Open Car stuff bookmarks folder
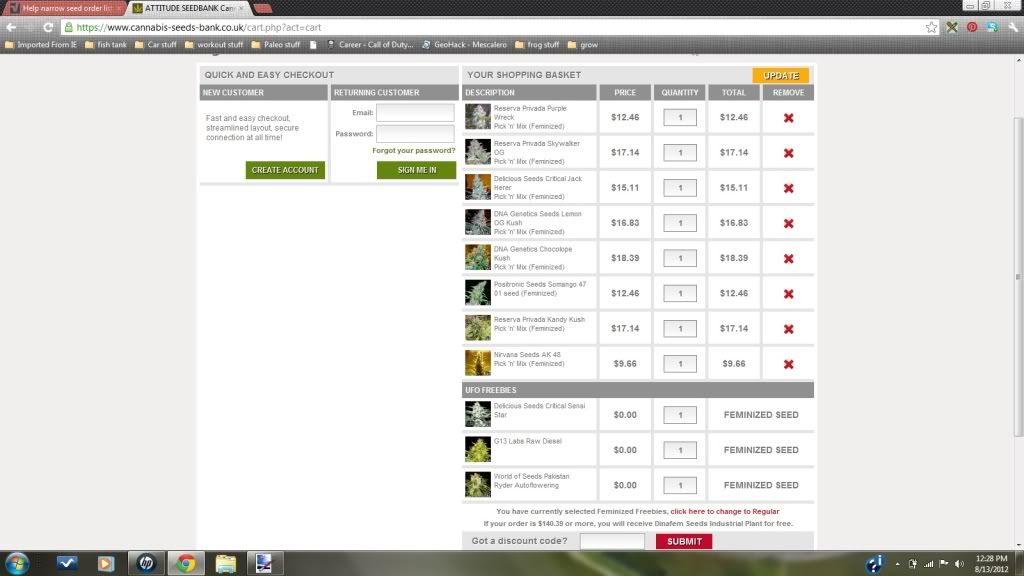The image size is (1024, 576). pos(155,45)
